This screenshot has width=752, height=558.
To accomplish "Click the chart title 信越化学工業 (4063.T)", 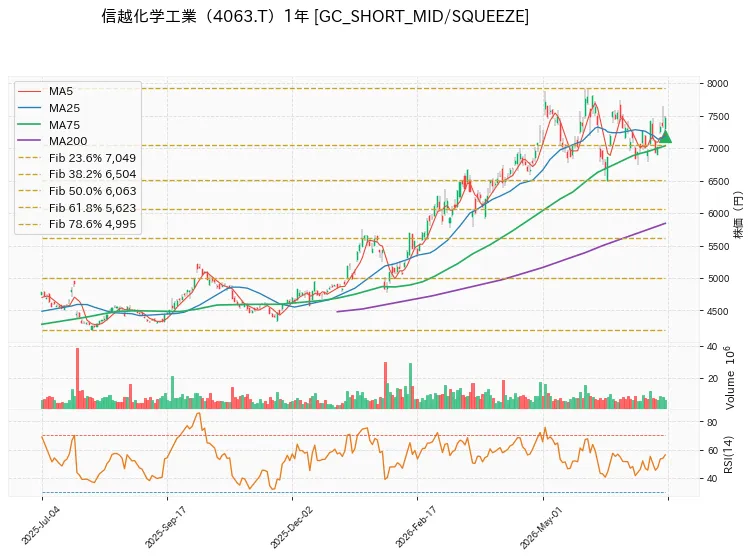I will pyautogui.click(x=190, y=16).
